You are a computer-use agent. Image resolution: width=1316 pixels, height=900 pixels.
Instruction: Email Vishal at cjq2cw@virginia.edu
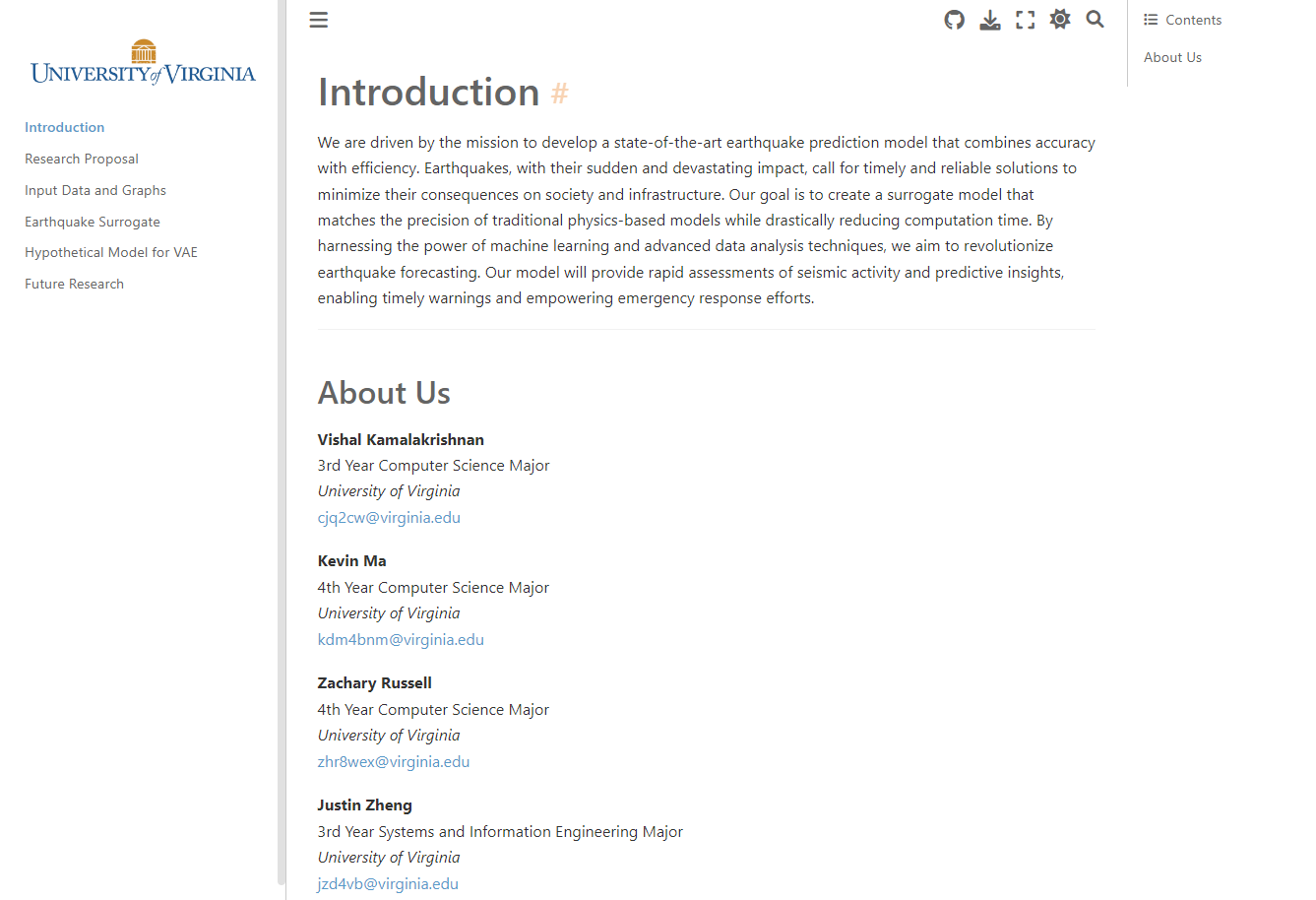click(389, 517)
